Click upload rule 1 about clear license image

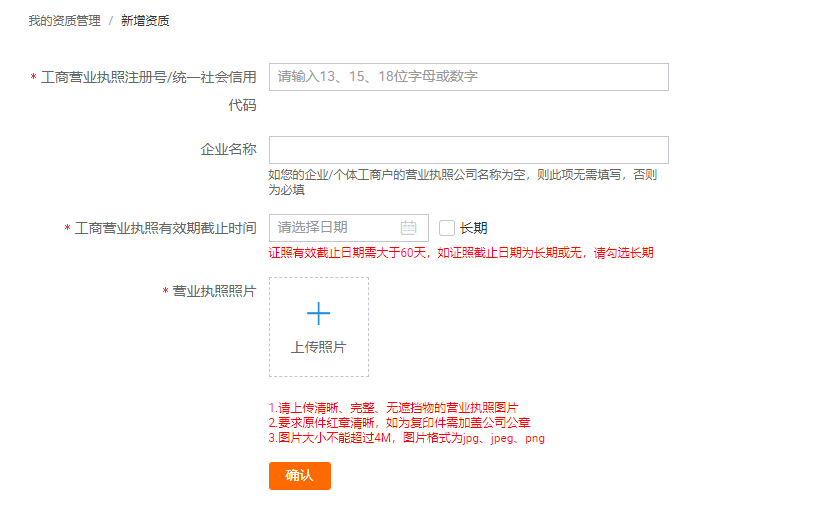coord(393,408)
